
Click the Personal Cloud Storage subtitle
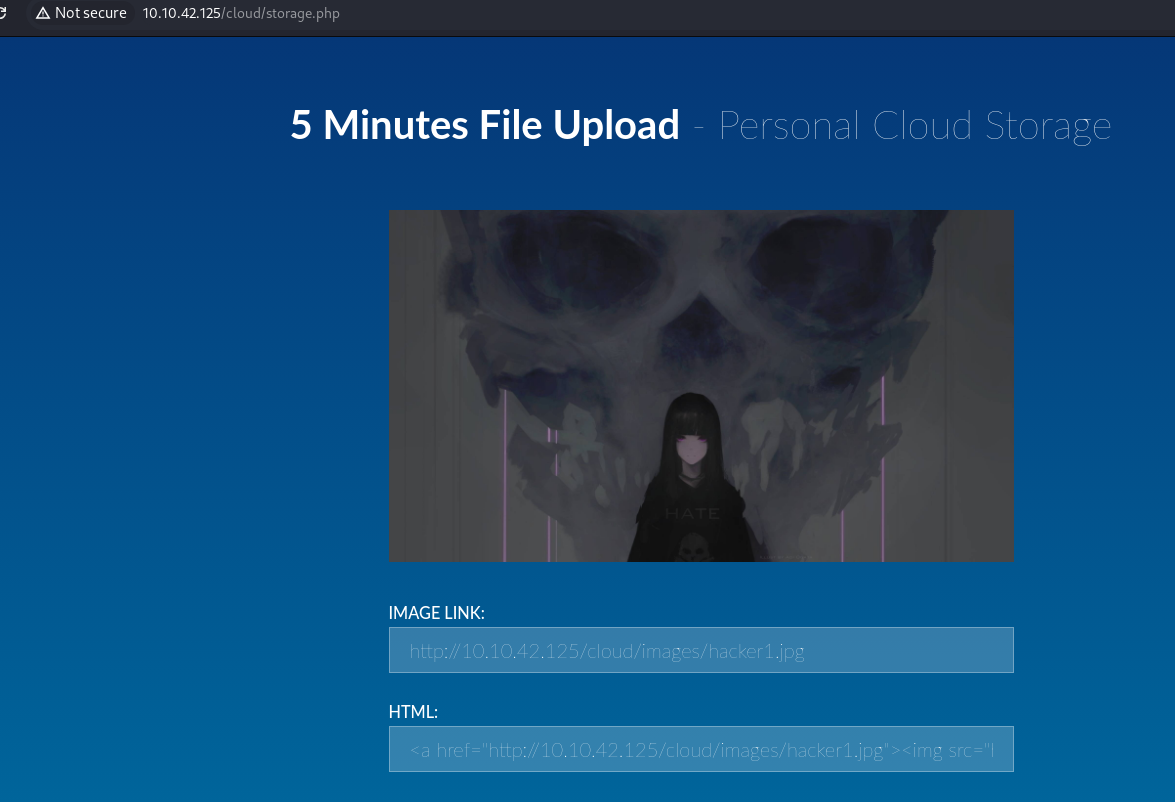(914, 126)
